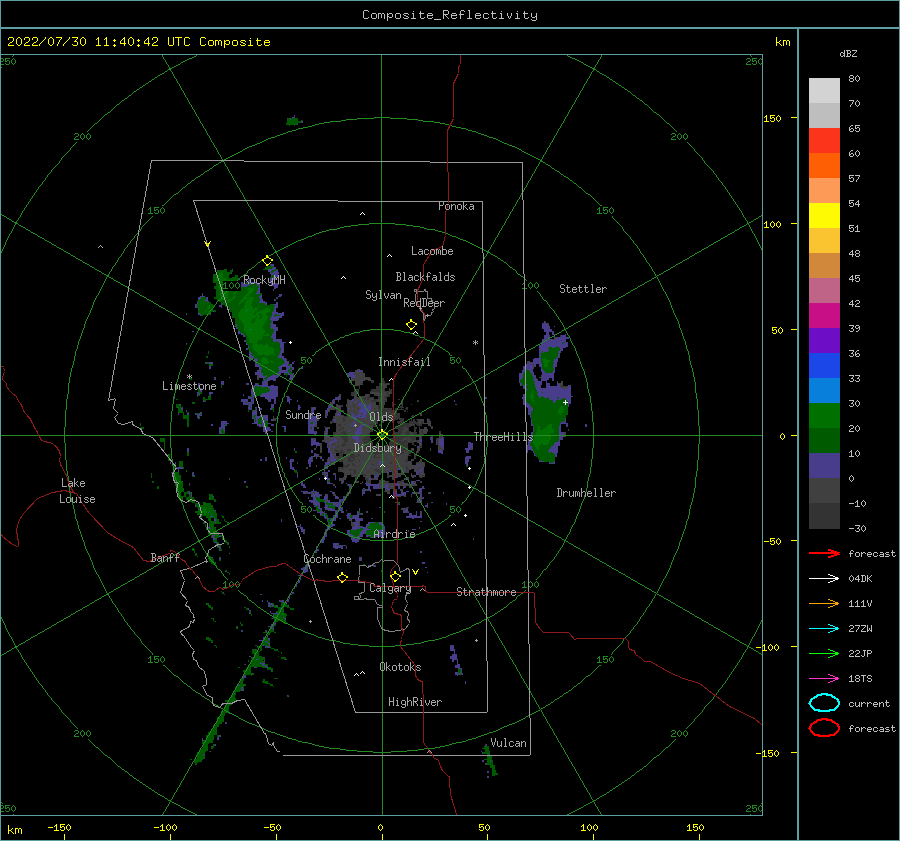900x841 pixels.
Task: Select the blue 33-36 dBZ swatch
Action: pyautogui.click(x=824, y=366)
